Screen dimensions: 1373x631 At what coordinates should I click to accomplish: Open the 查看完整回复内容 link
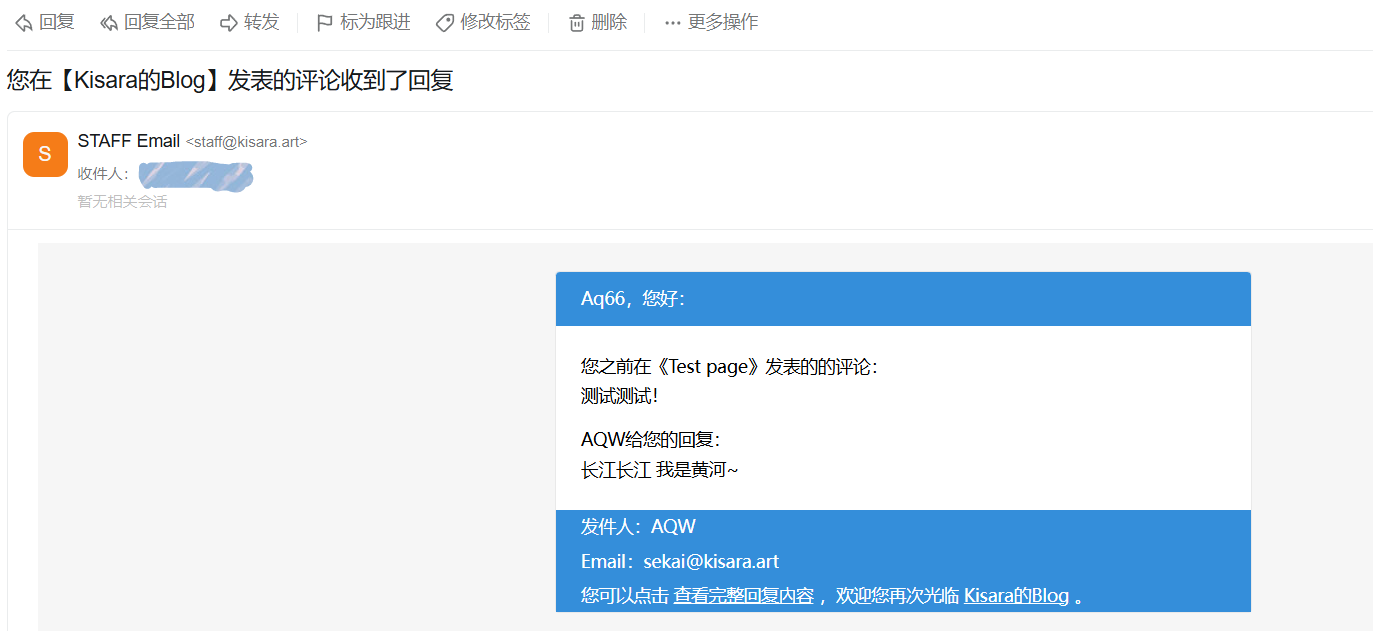pyautogui.click(x=743, y=595)
